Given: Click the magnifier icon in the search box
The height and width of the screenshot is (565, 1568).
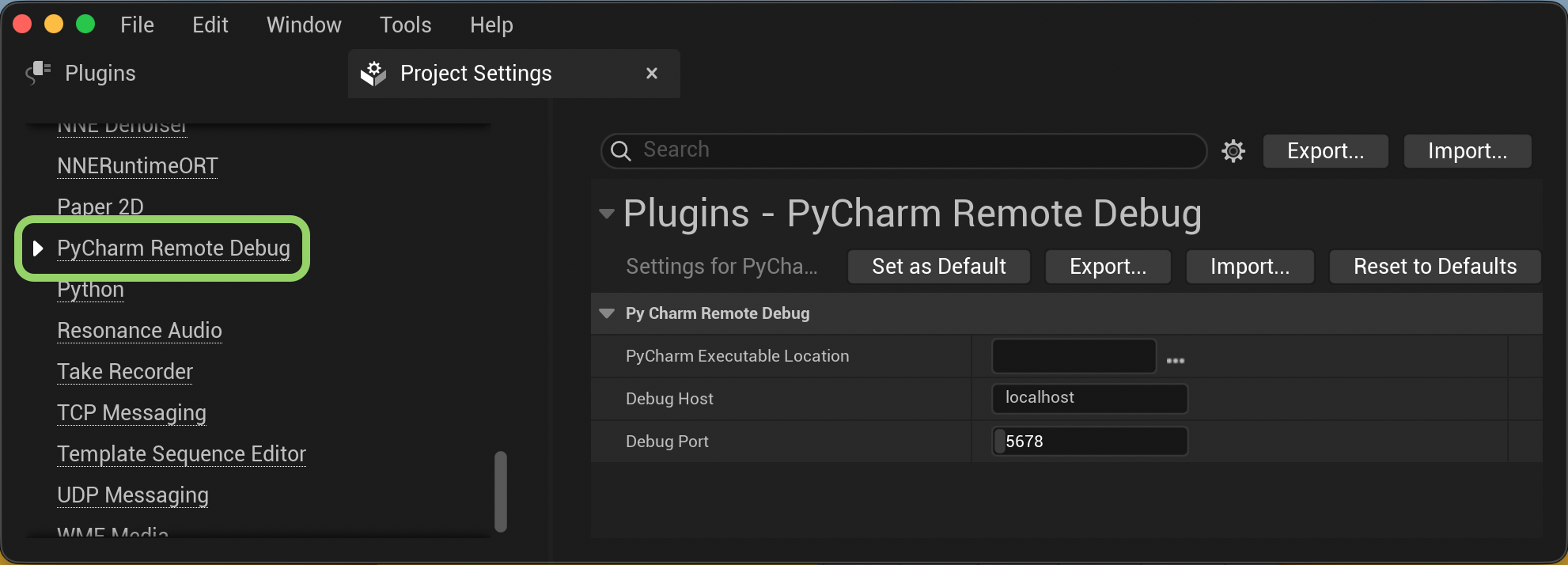Looking at the screenshot, I should pyautogui.click(x=621, y=151).
